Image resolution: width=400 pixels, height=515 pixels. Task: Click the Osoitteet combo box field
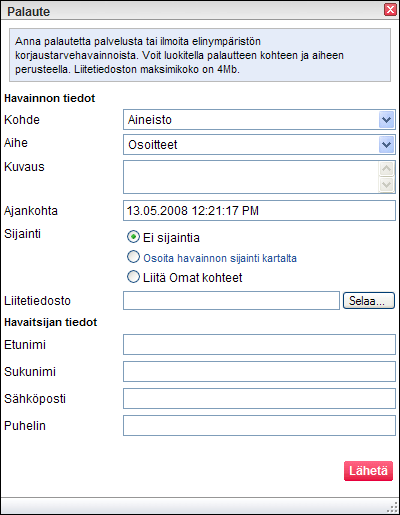point(259,145)
